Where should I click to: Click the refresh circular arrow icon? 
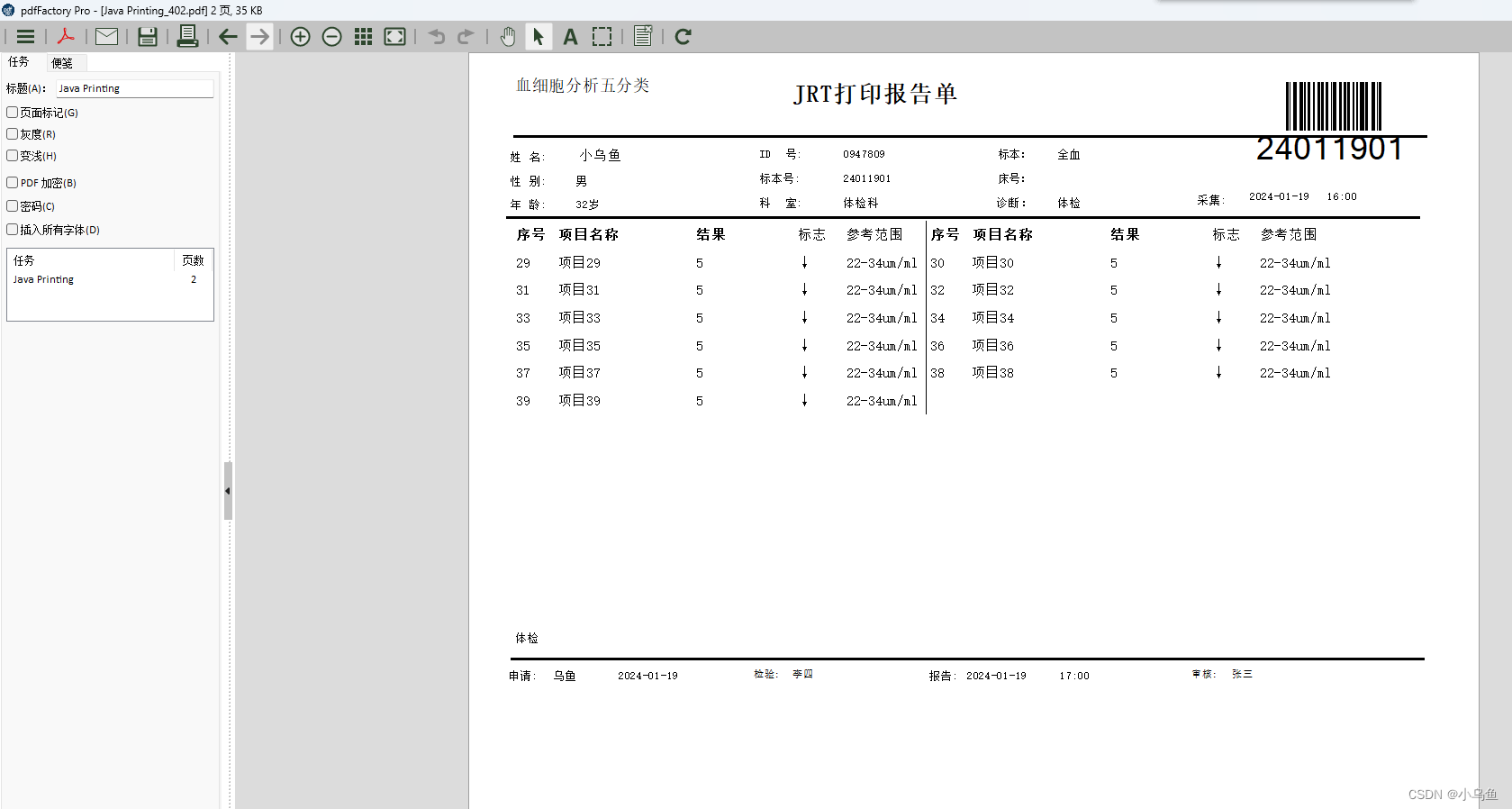point(684,37)
